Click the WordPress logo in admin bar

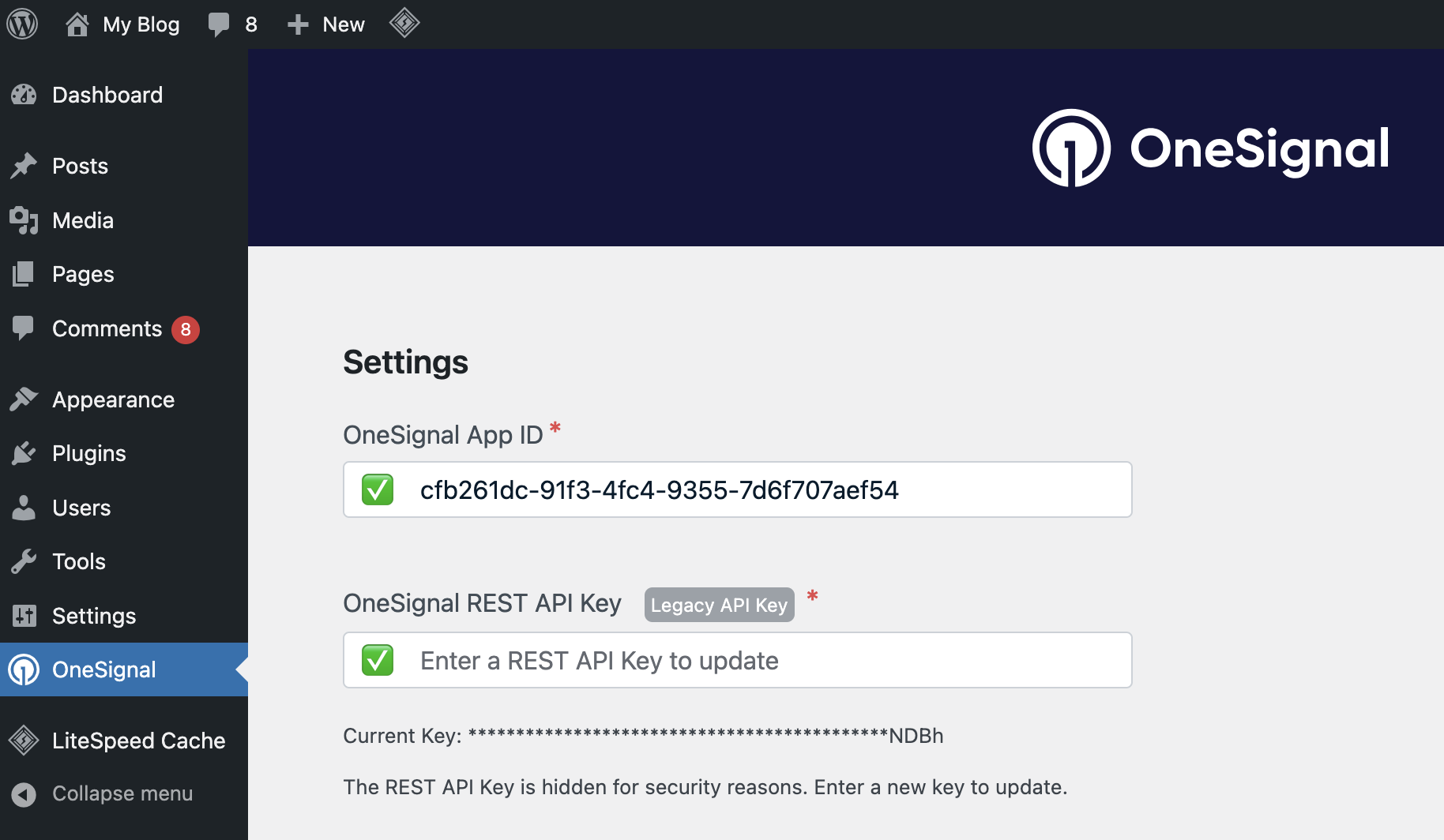pyautogui.click(x=22, y=24)
